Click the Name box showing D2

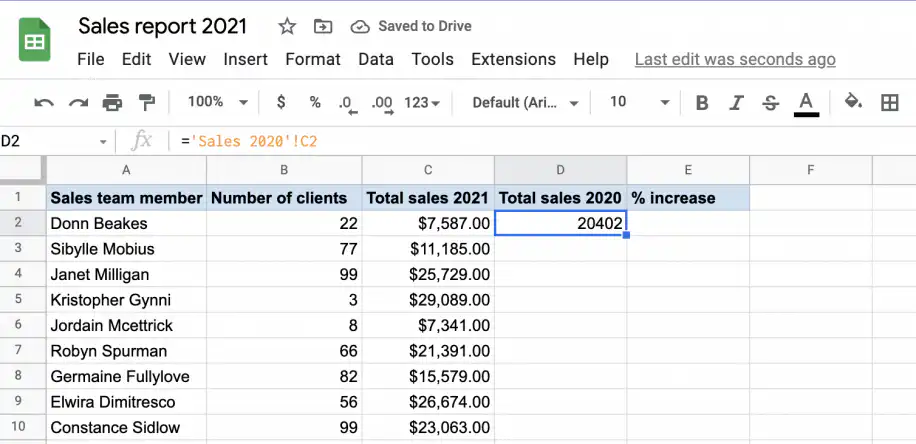49,142
